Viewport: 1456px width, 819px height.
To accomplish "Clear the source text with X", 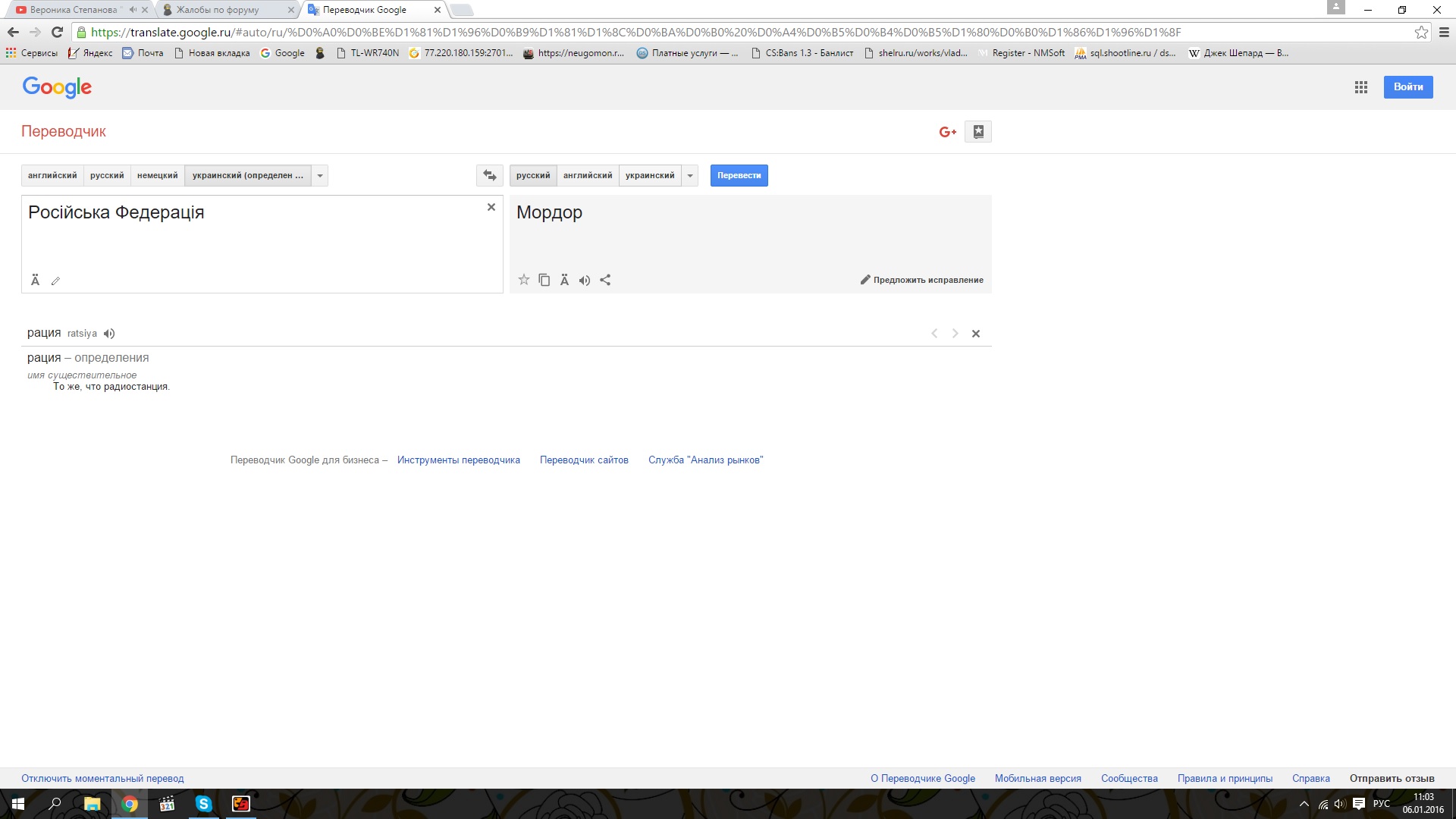I will coord(491,207).
